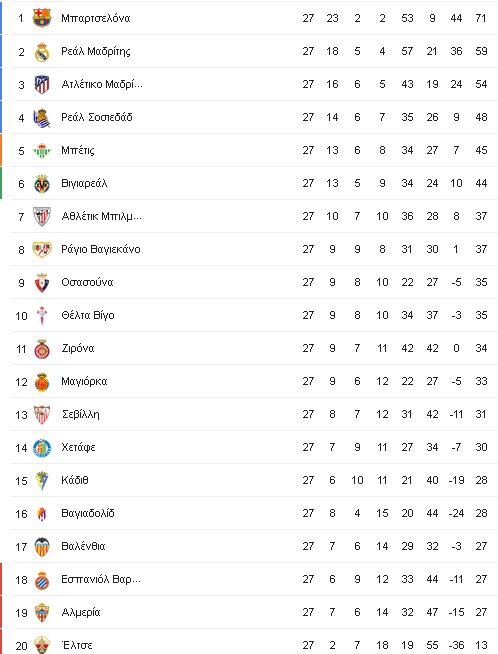Select the Κάδιθ team name
The width and height of the screenshot is (498, 654).
pyautogui.click(x=75, y=480)
